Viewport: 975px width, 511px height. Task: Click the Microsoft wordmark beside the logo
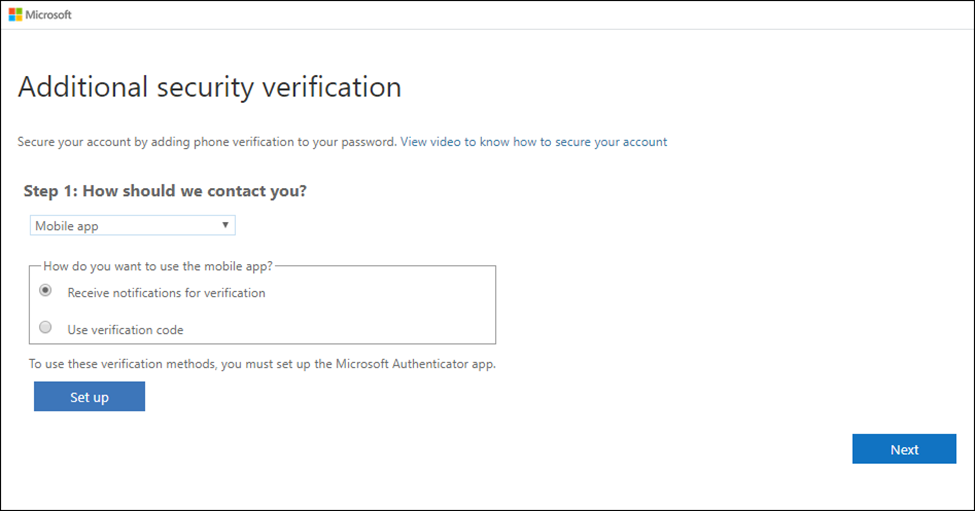49,15
